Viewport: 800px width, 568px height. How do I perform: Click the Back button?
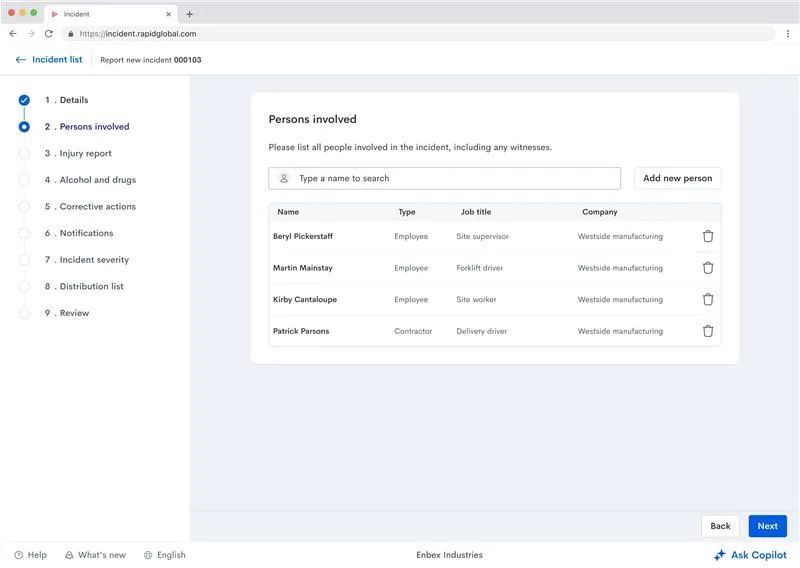tap(720, 526)
